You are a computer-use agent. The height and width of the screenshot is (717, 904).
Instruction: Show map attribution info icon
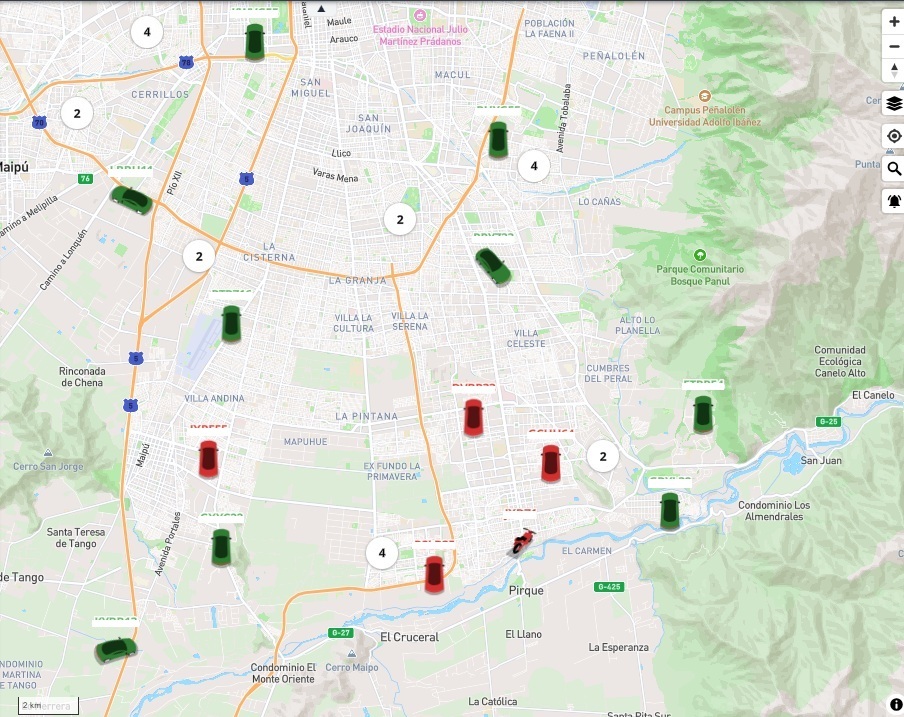pyautogui.click(x=895, y=705)
